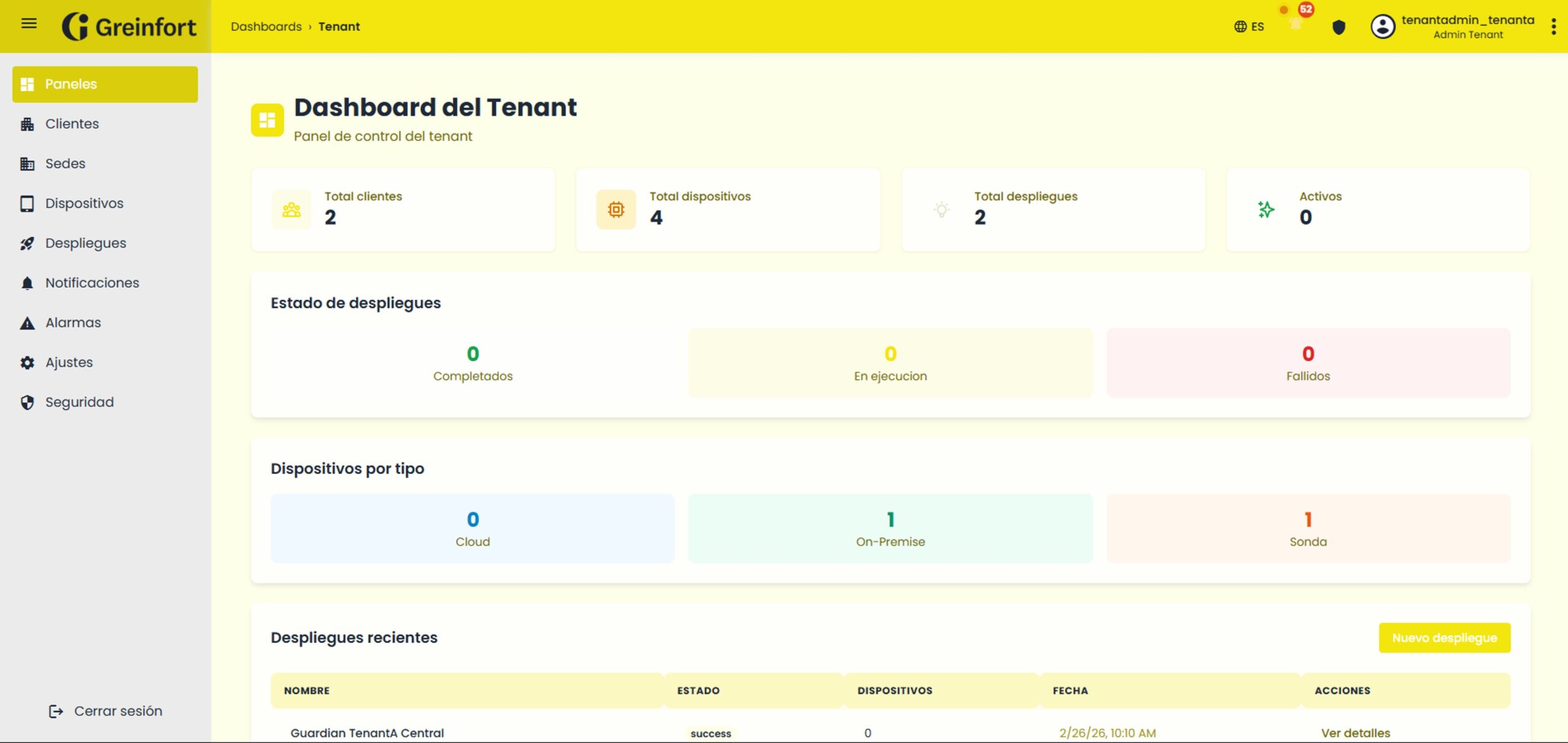The width and height of the screenshot is (1568, 743).
Task: Click the Clientes building icon
Action: [28, 124]
